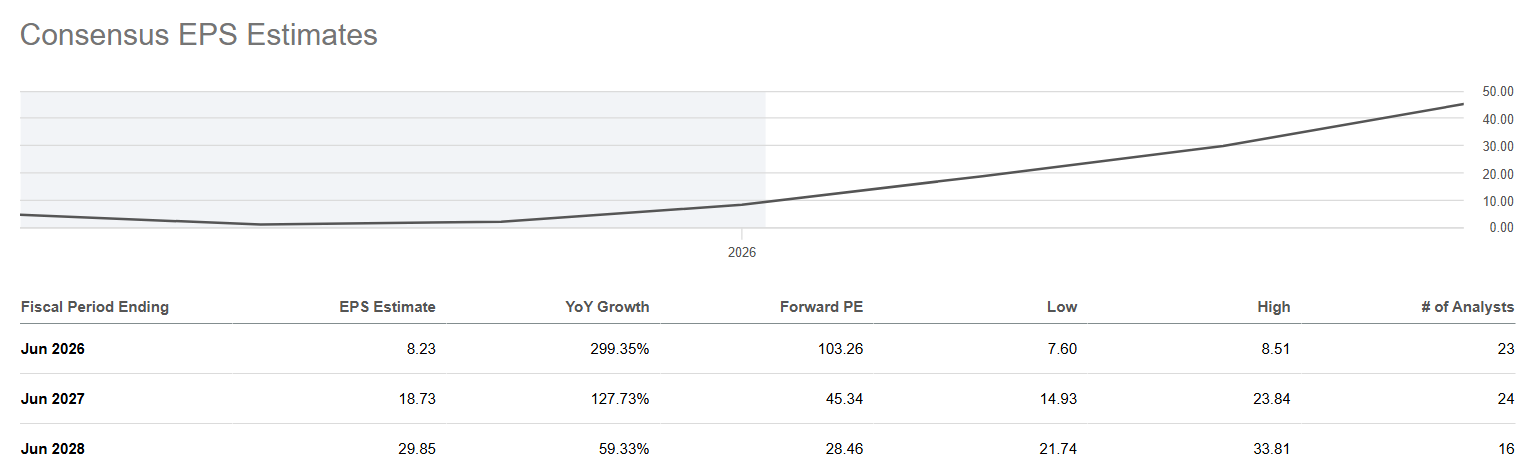Select the High column header
The height and width of the screenshot is (472, 1527).
(1273, 307)
